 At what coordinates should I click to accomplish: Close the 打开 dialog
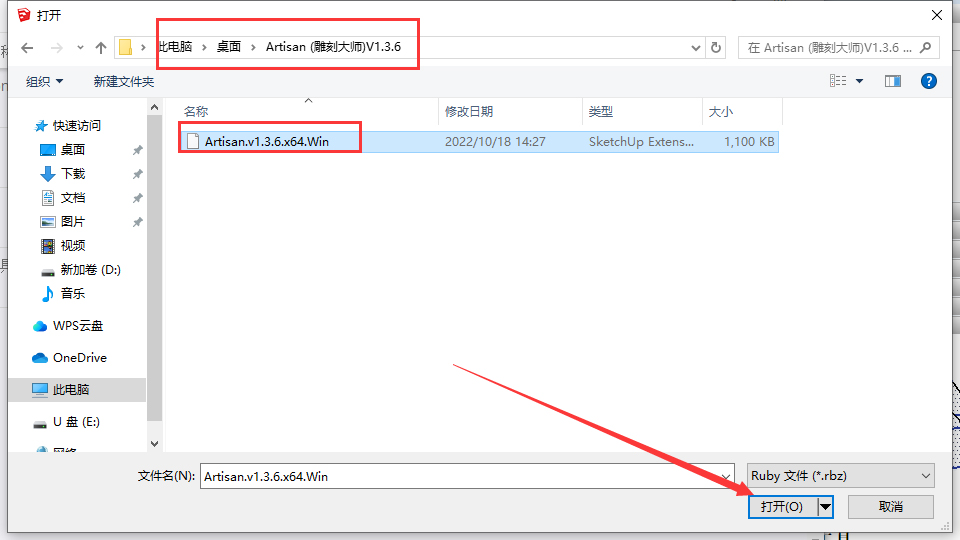(x=937, y=15)
